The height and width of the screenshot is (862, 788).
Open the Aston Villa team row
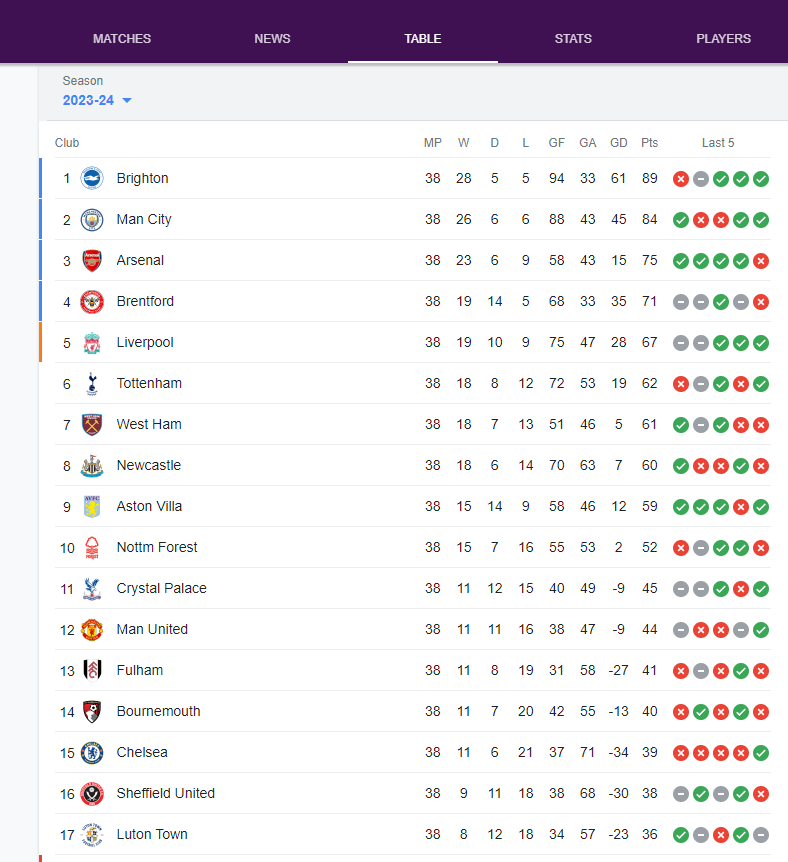[412, 506]
